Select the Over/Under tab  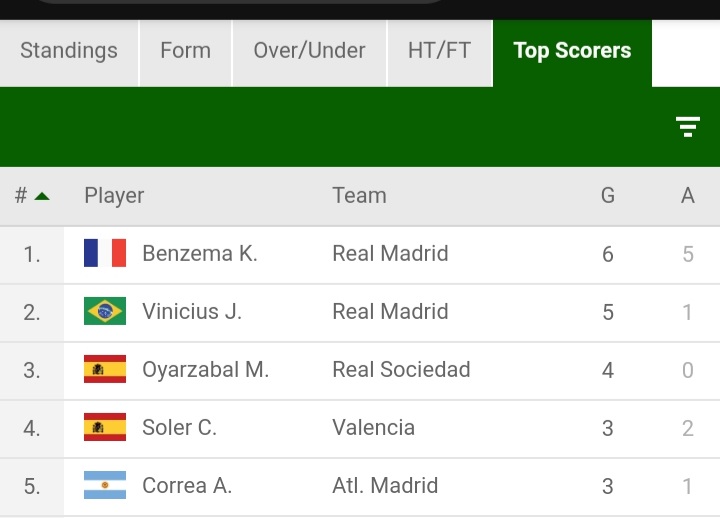tap(309, 51)
